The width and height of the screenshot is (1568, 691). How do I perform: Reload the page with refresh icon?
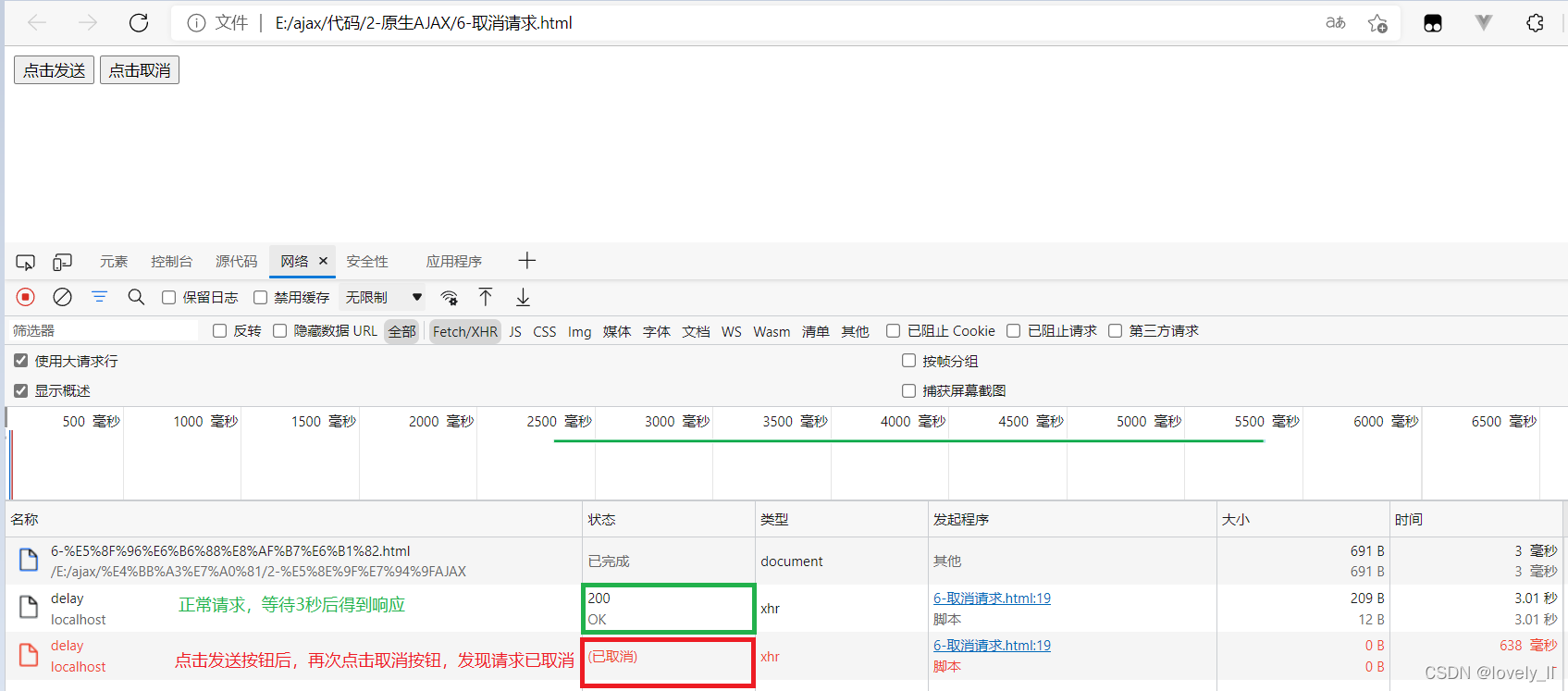pos(139,22)
